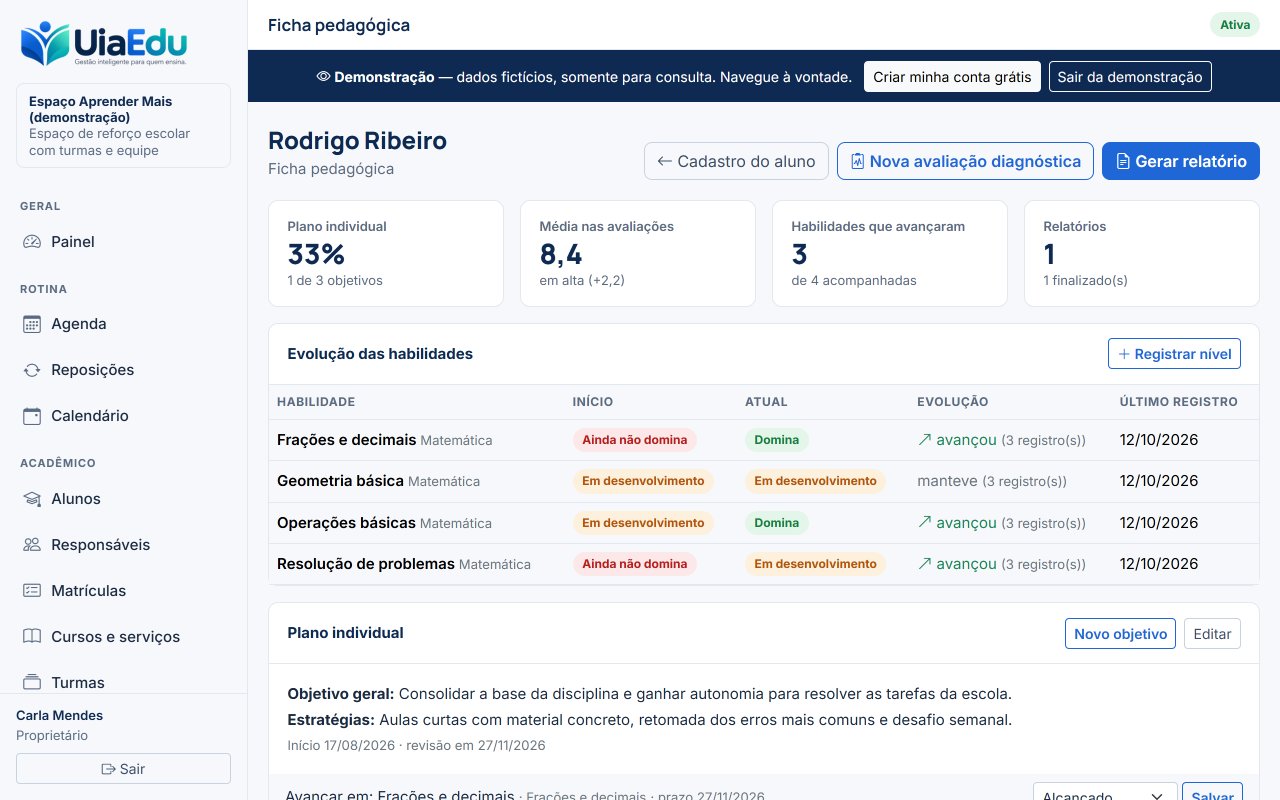Click the Matrículas card icon
The height and width of the screenshot is (800, 1280).
pyautogui.click(x=32, y=591)
